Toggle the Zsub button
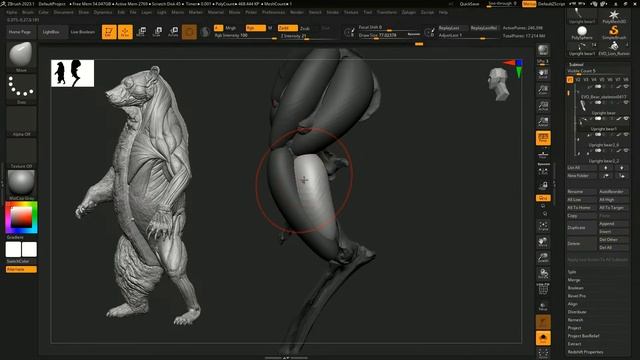Viewport: 640px width, 360px height. (x=305, y=29)
